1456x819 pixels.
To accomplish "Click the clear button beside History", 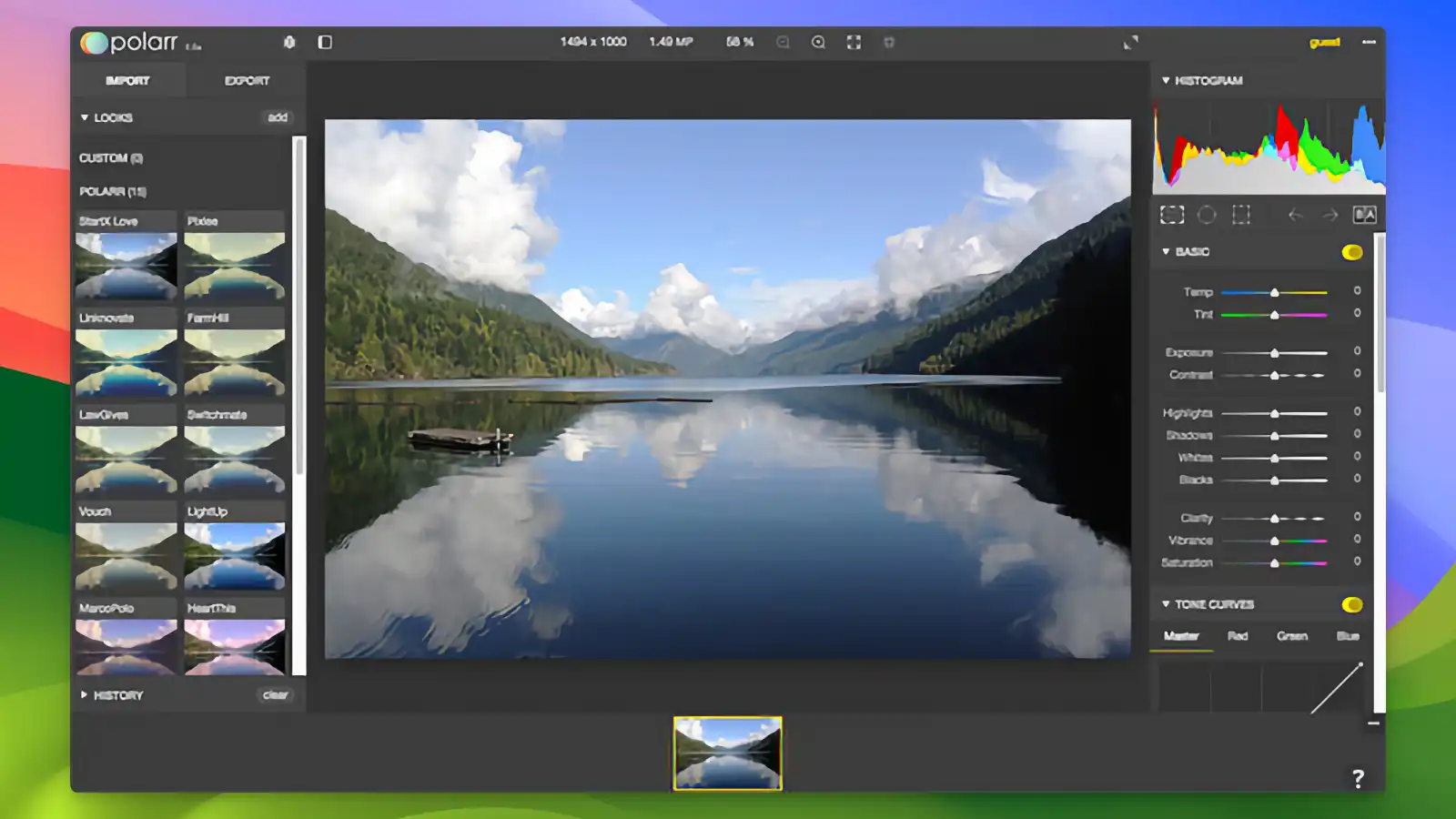I will [275, 695].
